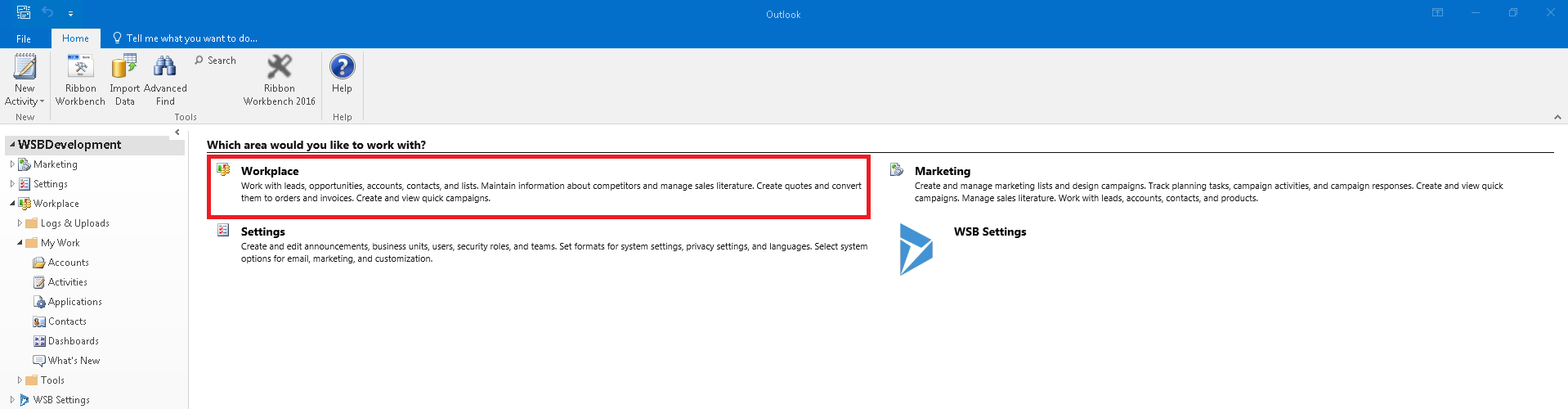This screenshot has width=1568, height=409.
Task: Click the blue Help question icon
Action: click(x=342, y=67)
